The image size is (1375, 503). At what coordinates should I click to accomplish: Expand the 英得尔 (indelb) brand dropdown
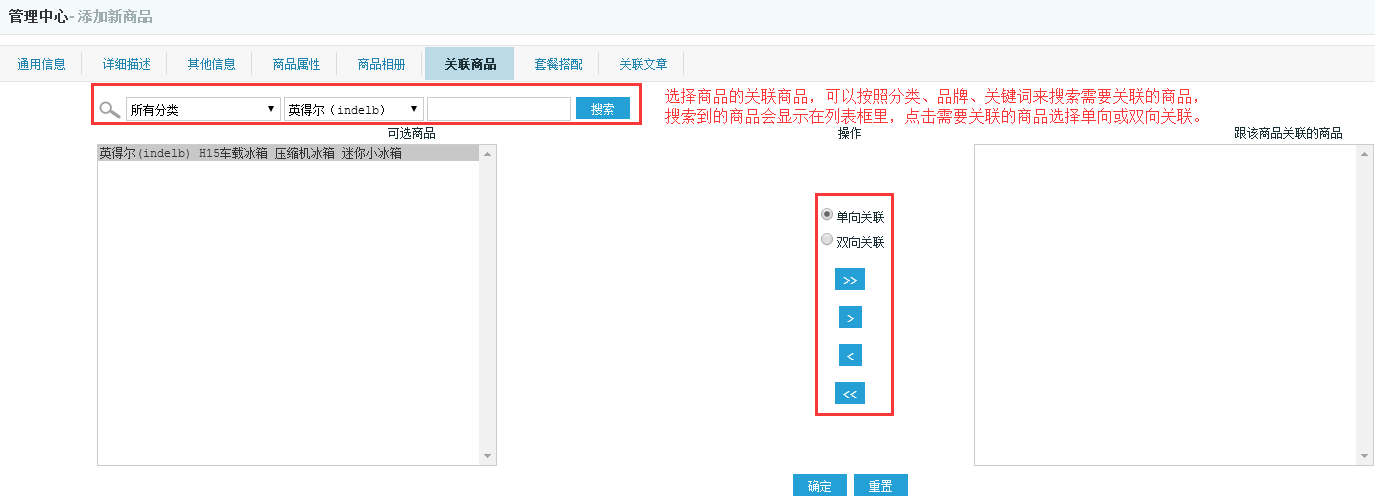click(353, 109)
